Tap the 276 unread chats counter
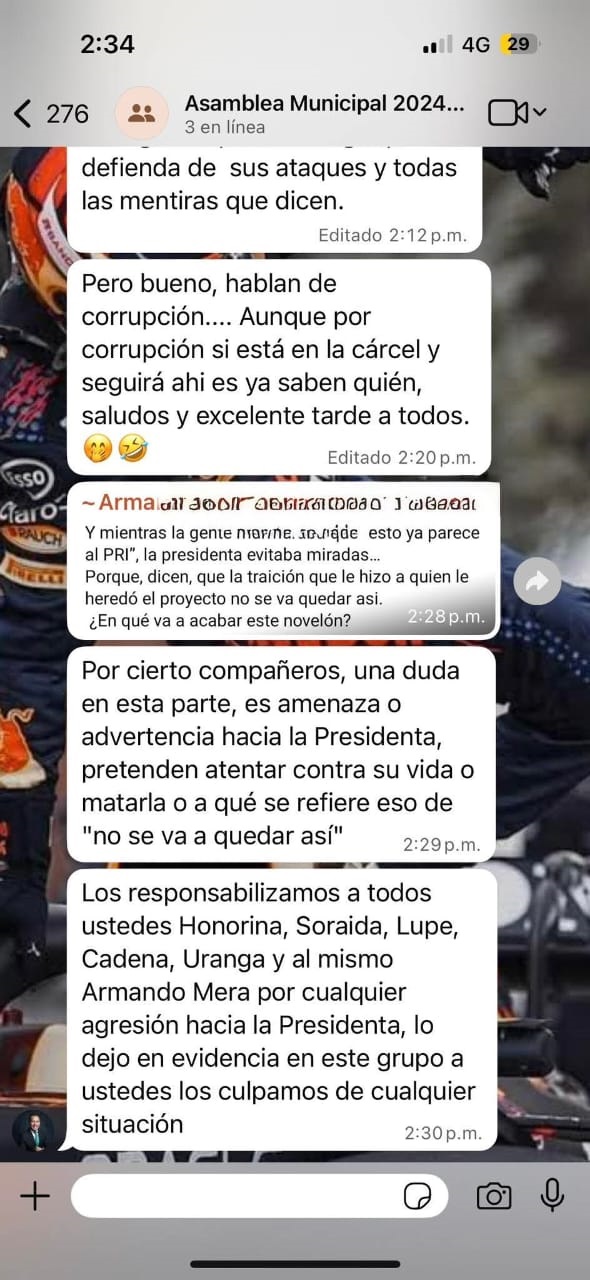The image size is (590, 1280). 68,114
